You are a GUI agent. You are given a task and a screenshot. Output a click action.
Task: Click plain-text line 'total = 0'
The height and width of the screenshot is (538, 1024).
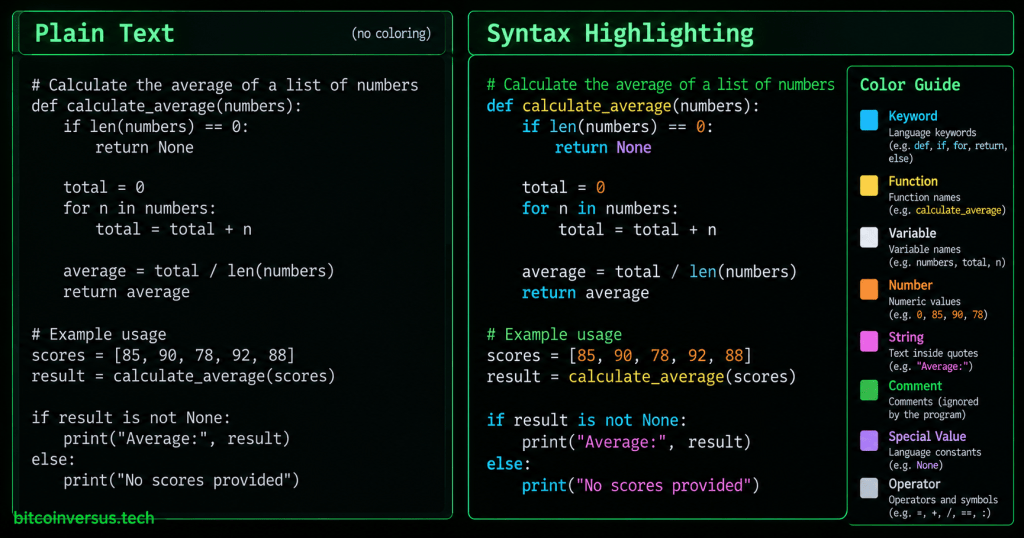click(x=104, y=187)
